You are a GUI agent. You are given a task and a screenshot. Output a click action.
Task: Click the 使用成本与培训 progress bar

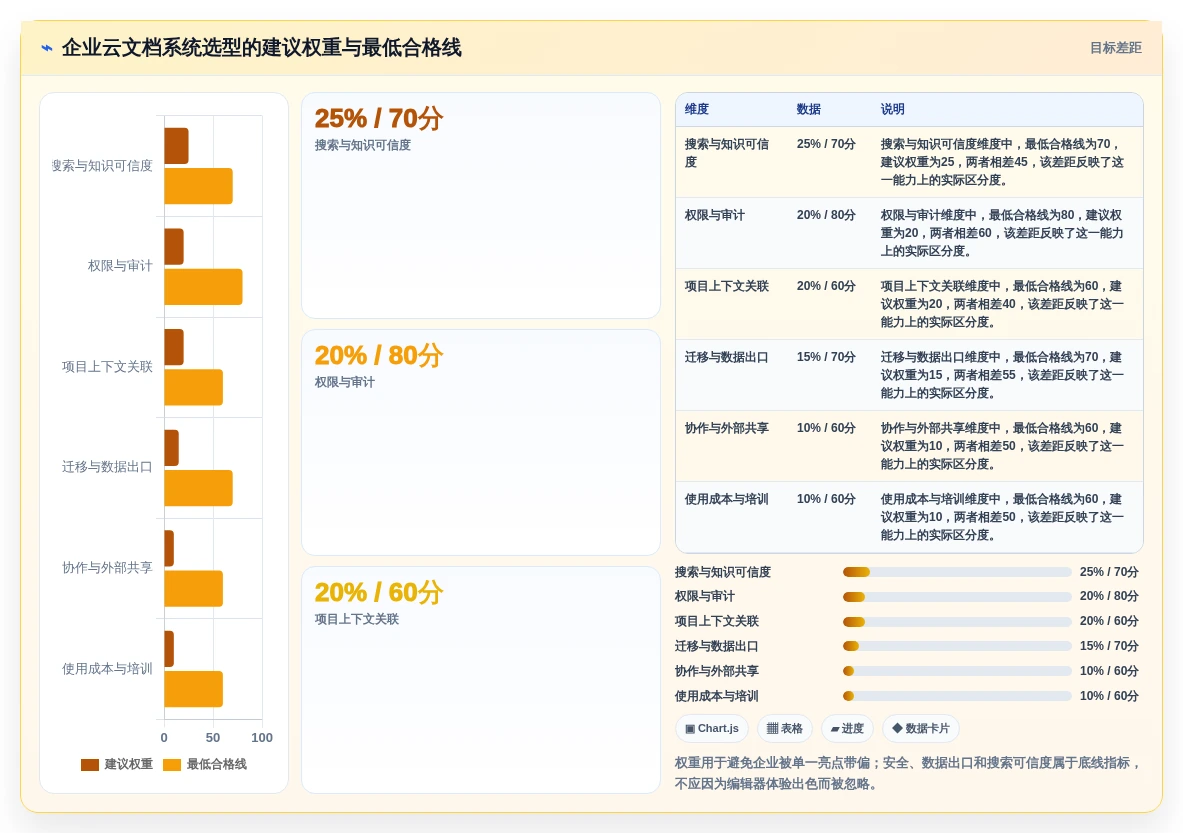click(957, 696)
